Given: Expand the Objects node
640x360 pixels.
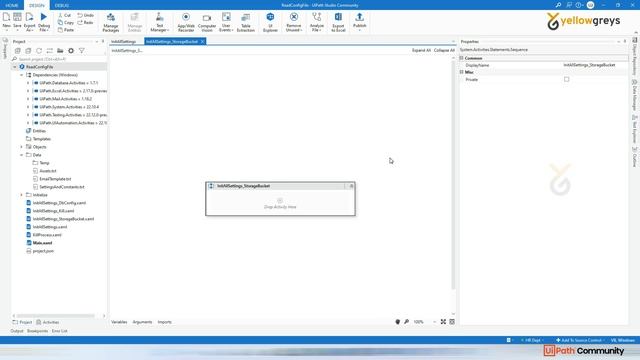Looking at the screenshot, I should [22, 147].
